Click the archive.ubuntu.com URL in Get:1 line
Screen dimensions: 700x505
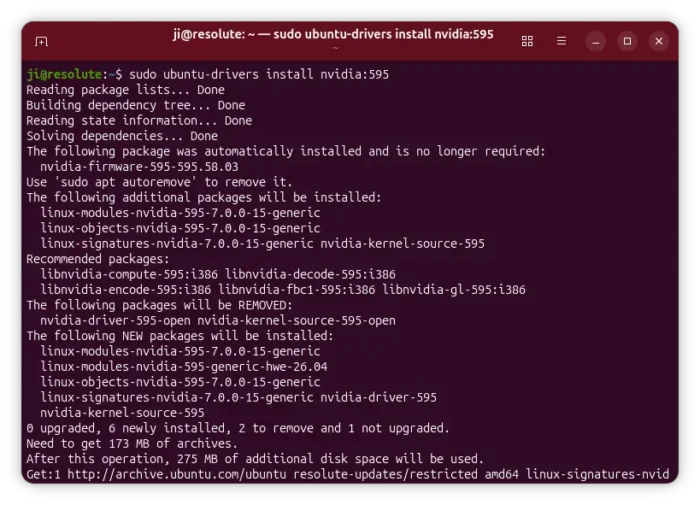177,474
